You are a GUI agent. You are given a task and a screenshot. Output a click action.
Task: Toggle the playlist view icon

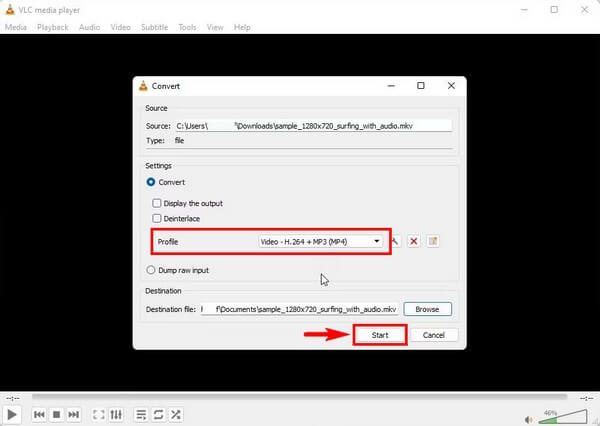coord(141,415)
